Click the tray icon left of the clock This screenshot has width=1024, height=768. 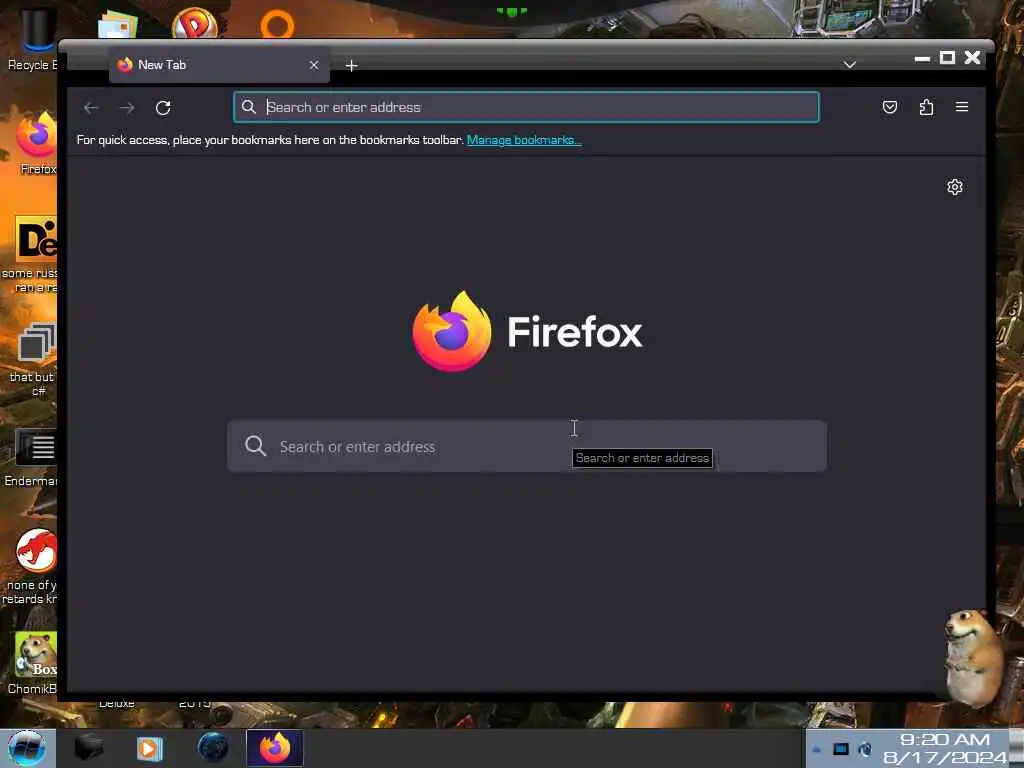point(865,749)
